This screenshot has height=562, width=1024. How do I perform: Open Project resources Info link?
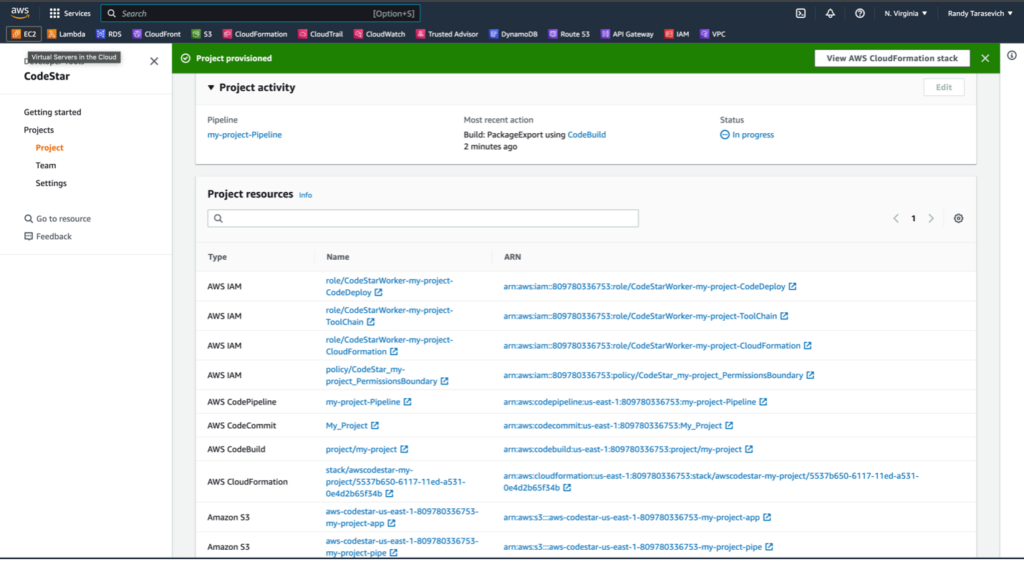306,195
